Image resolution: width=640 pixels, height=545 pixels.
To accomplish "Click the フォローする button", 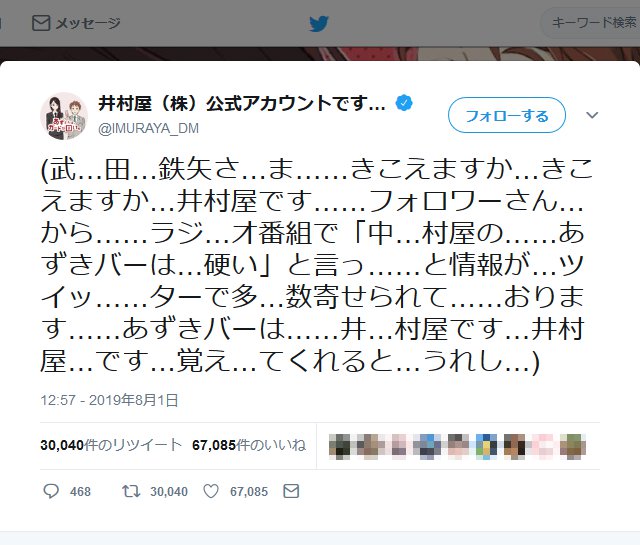I will pyautogui.click(x=507, y=115).
